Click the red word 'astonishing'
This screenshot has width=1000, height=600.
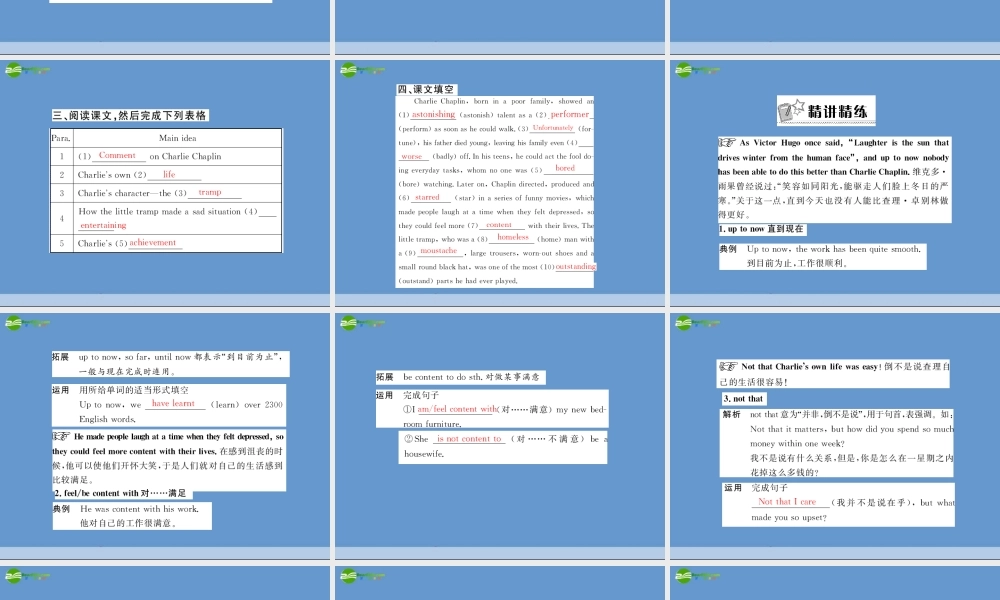[434, 114]
